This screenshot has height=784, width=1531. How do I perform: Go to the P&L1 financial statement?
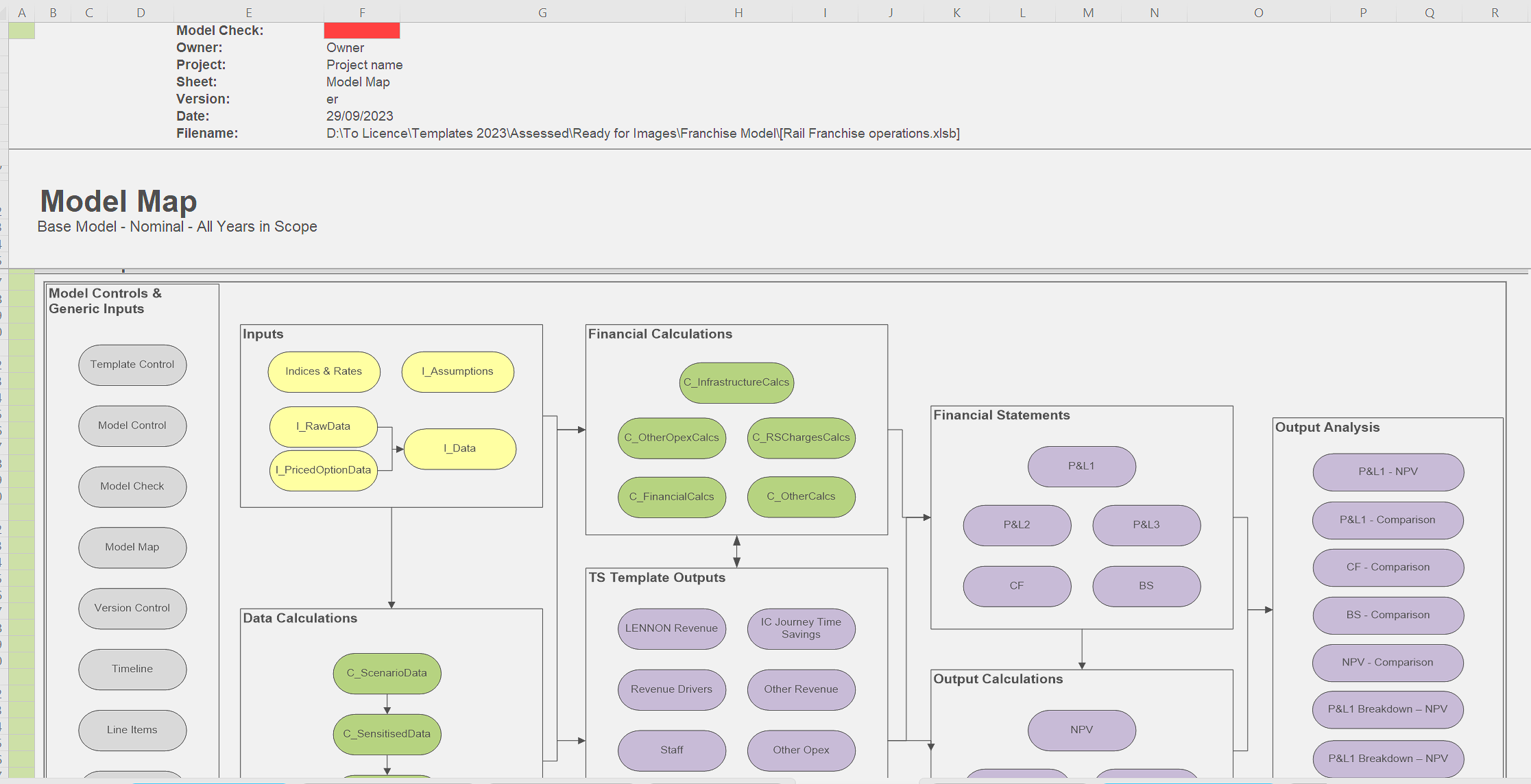pyautogui.click(x=1082, y=467)
